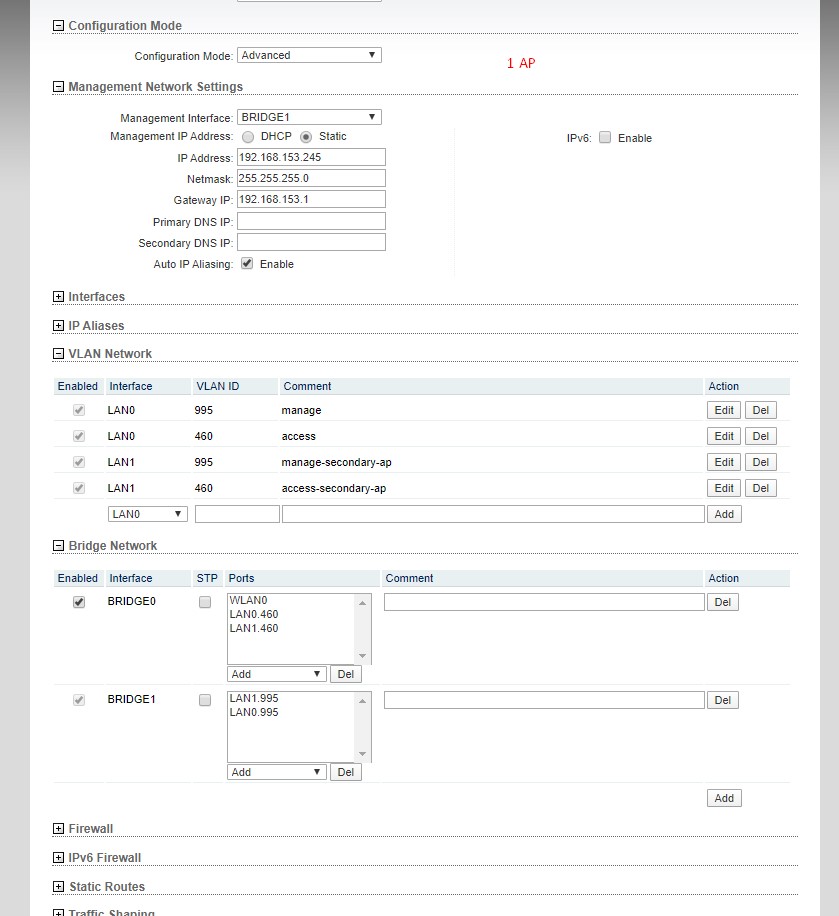Screen dimensions: 839x916
Task: Delete the BRIDGE1 bridge entry
Action: click(x=722, y=700)
